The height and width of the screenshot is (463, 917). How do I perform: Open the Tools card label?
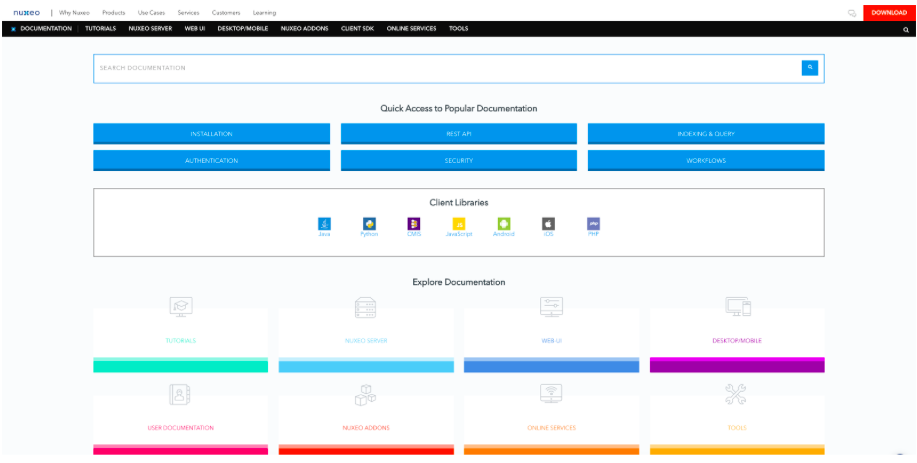pyautogui.click(x=737, y=428)
